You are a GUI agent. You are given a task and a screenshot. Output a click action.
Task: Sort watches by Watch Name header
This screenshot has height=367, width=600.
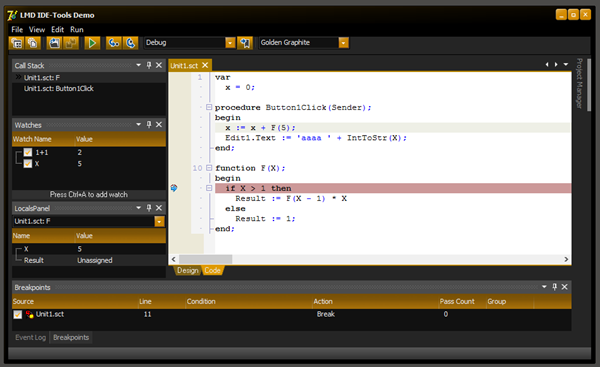(x=43, y=139)
